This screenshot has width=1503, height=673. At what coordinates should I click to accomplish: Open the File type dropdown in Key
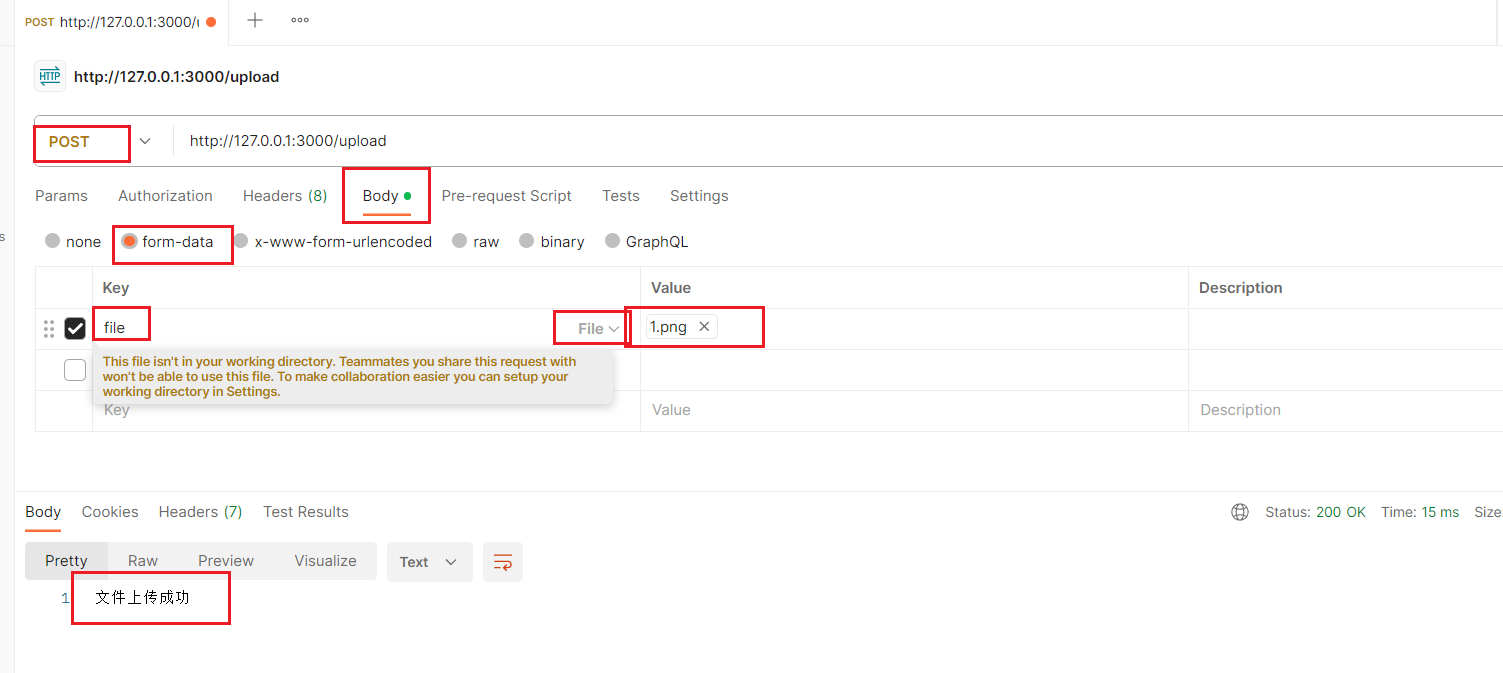598,328
